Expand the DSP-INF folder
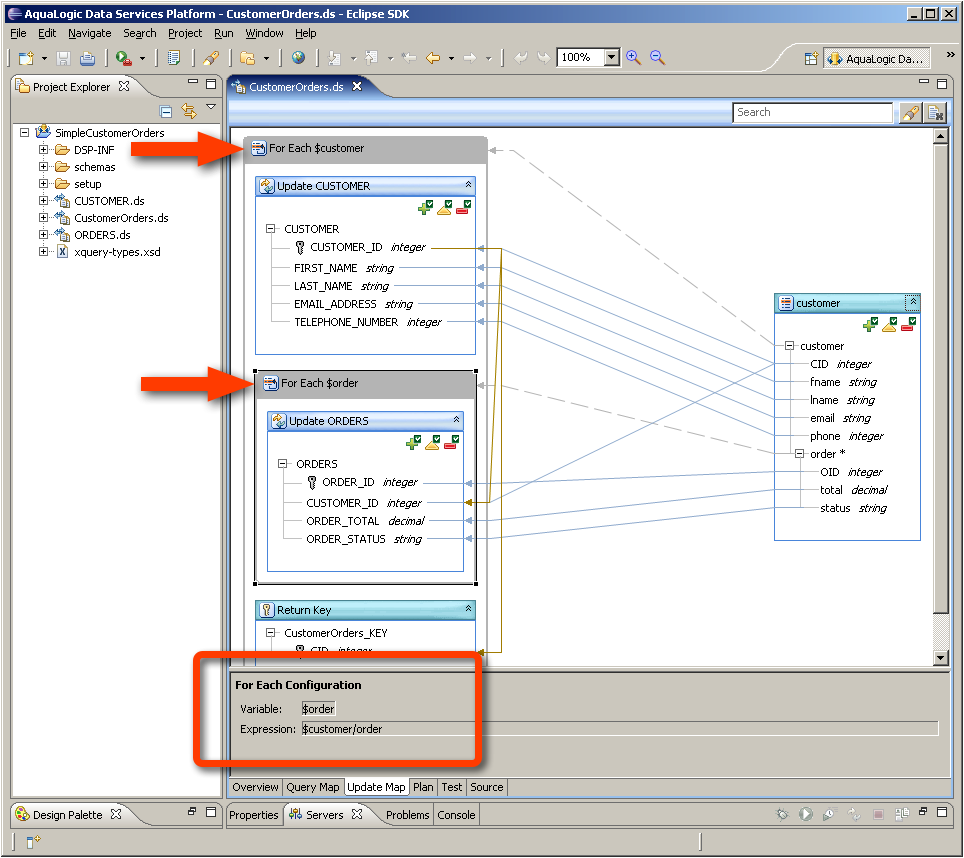The width and height of the screenshot is (964, 858). pos(44,149)
